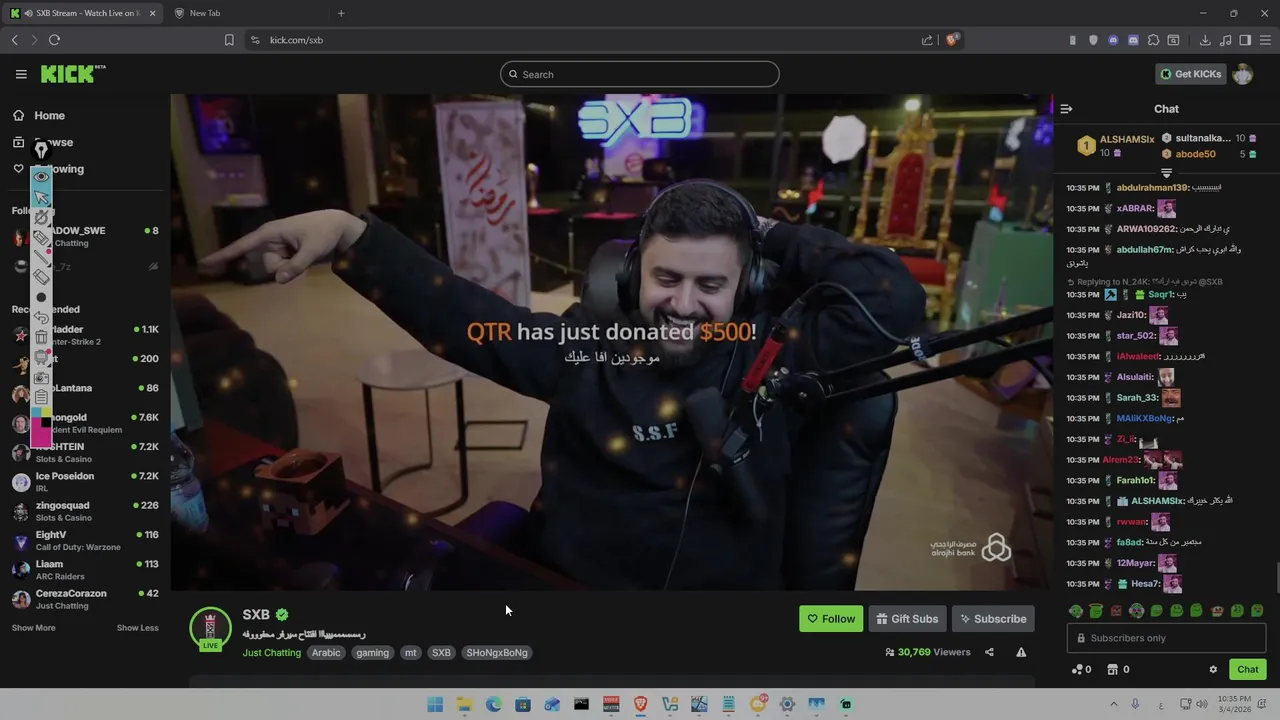Reload the page
This screenshot has width=1280, height=720.
coord(54,40)
